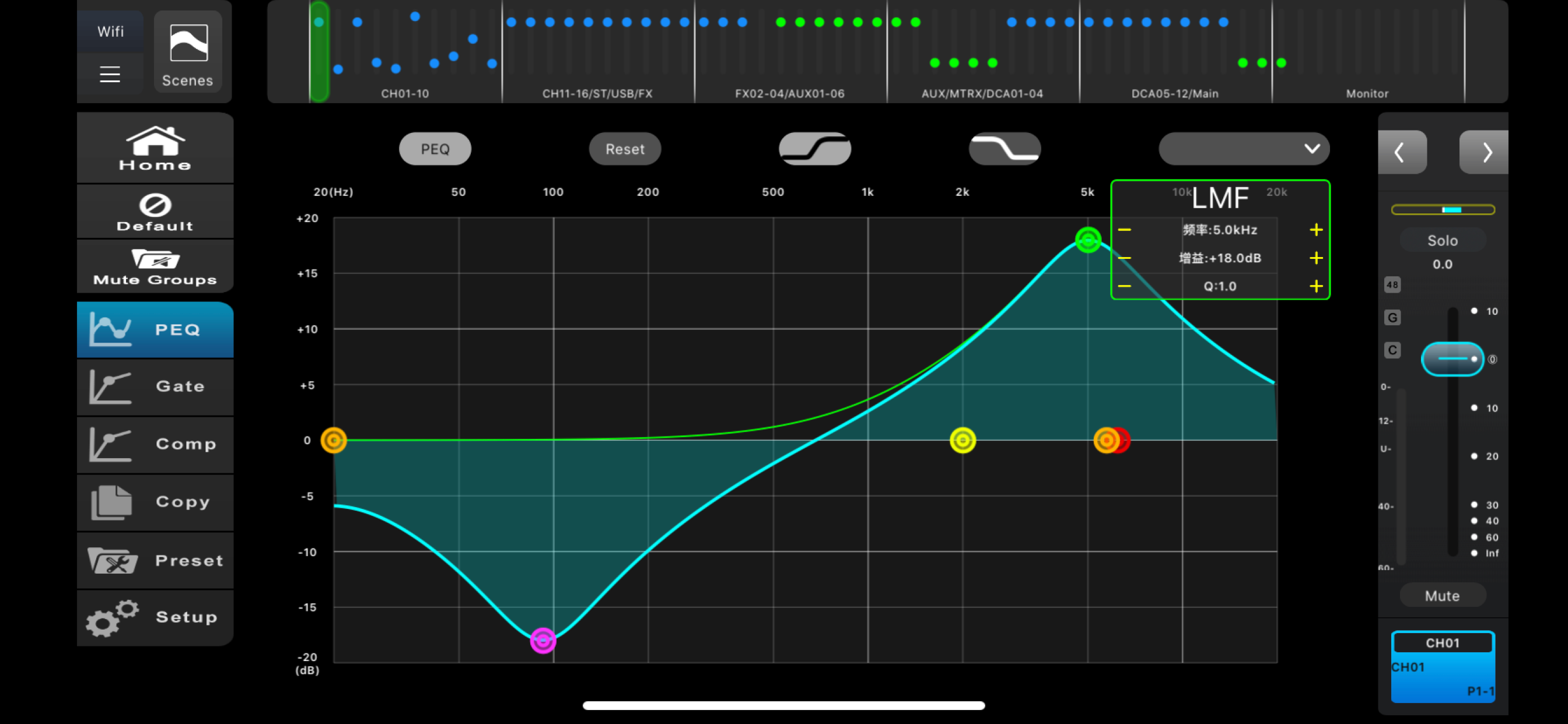Increase LMF Q value with plus
The image size is (1568, 724).
click(x=1316, y=286)
